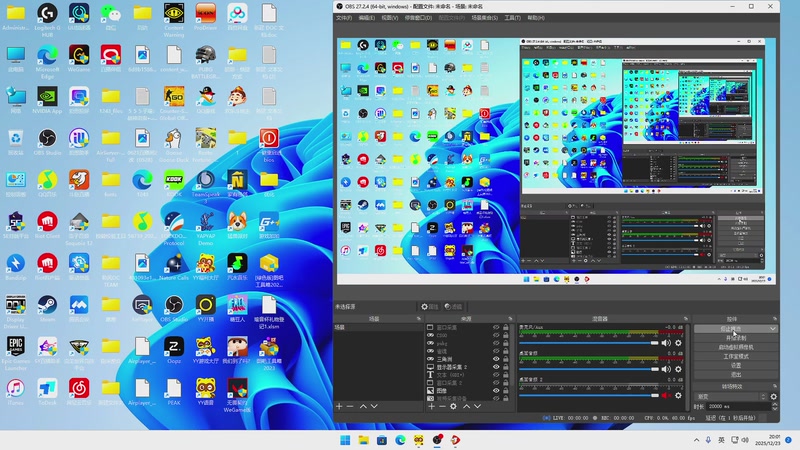Open Display Driver Uninstaller desktop shortcut
The image size is (800, 450).
tap(15, 311)
